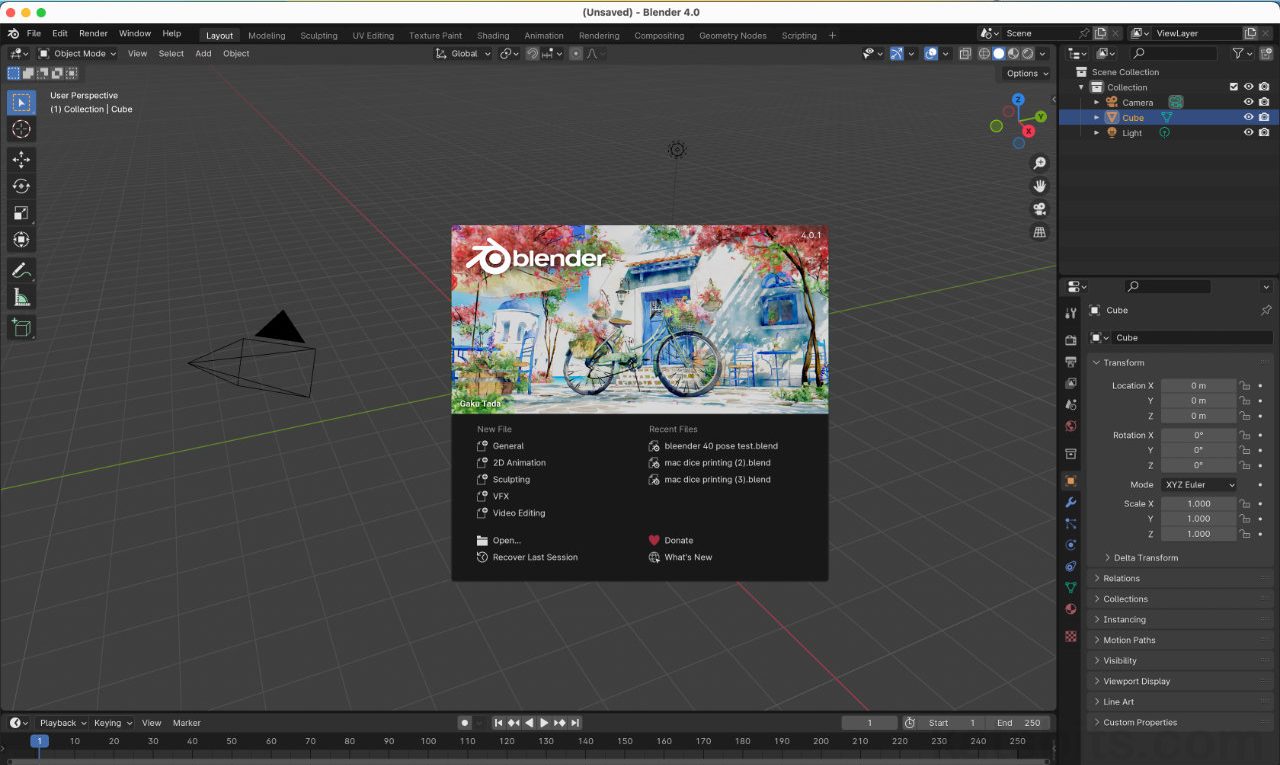Image resolution: width=1280 pixels, height=765 pixels.
Task: Open the Object Mode dropdown
Action: pos(77,54)
